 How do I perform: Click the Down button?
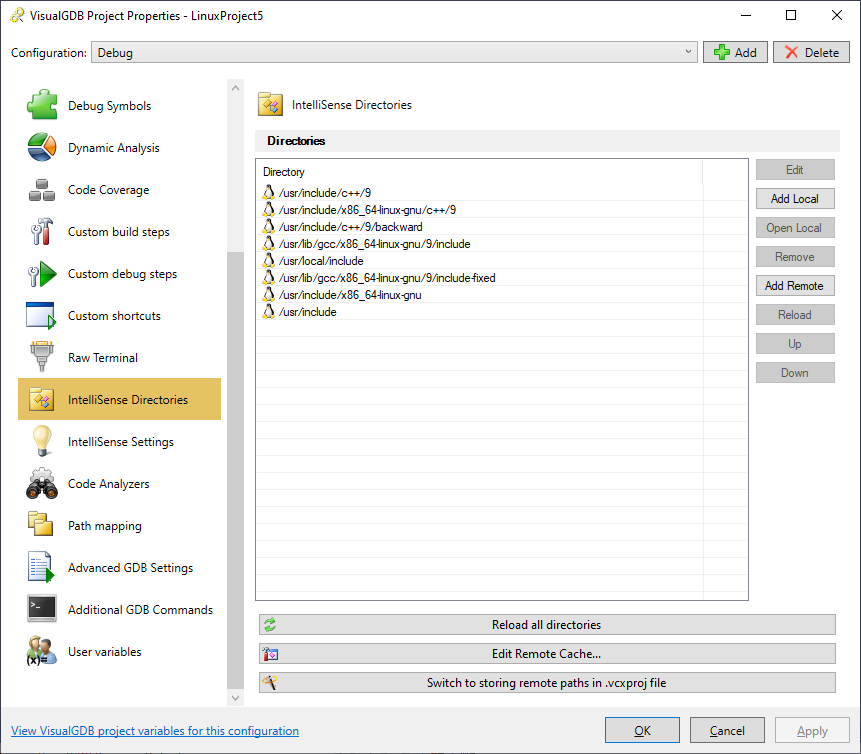(795, 373)
